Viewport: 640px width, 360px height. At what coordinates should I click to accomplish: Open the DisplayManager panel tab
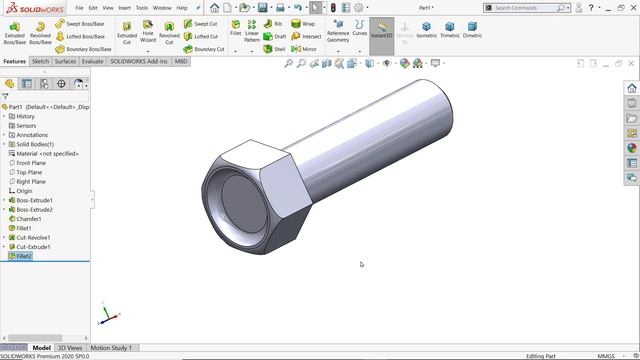(78, 84)
